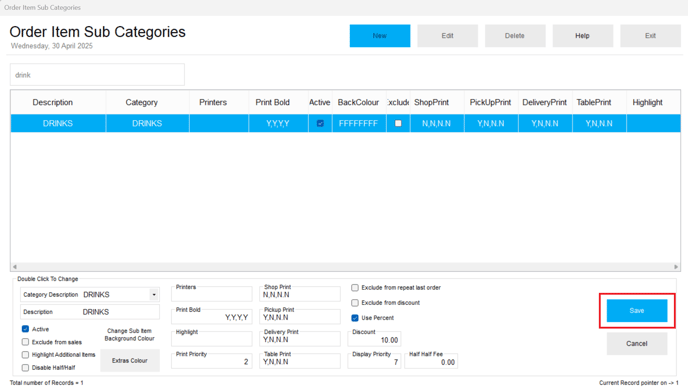688x387 pixels.
Task: Click the Pickup Print field
Action: [300, 317]
